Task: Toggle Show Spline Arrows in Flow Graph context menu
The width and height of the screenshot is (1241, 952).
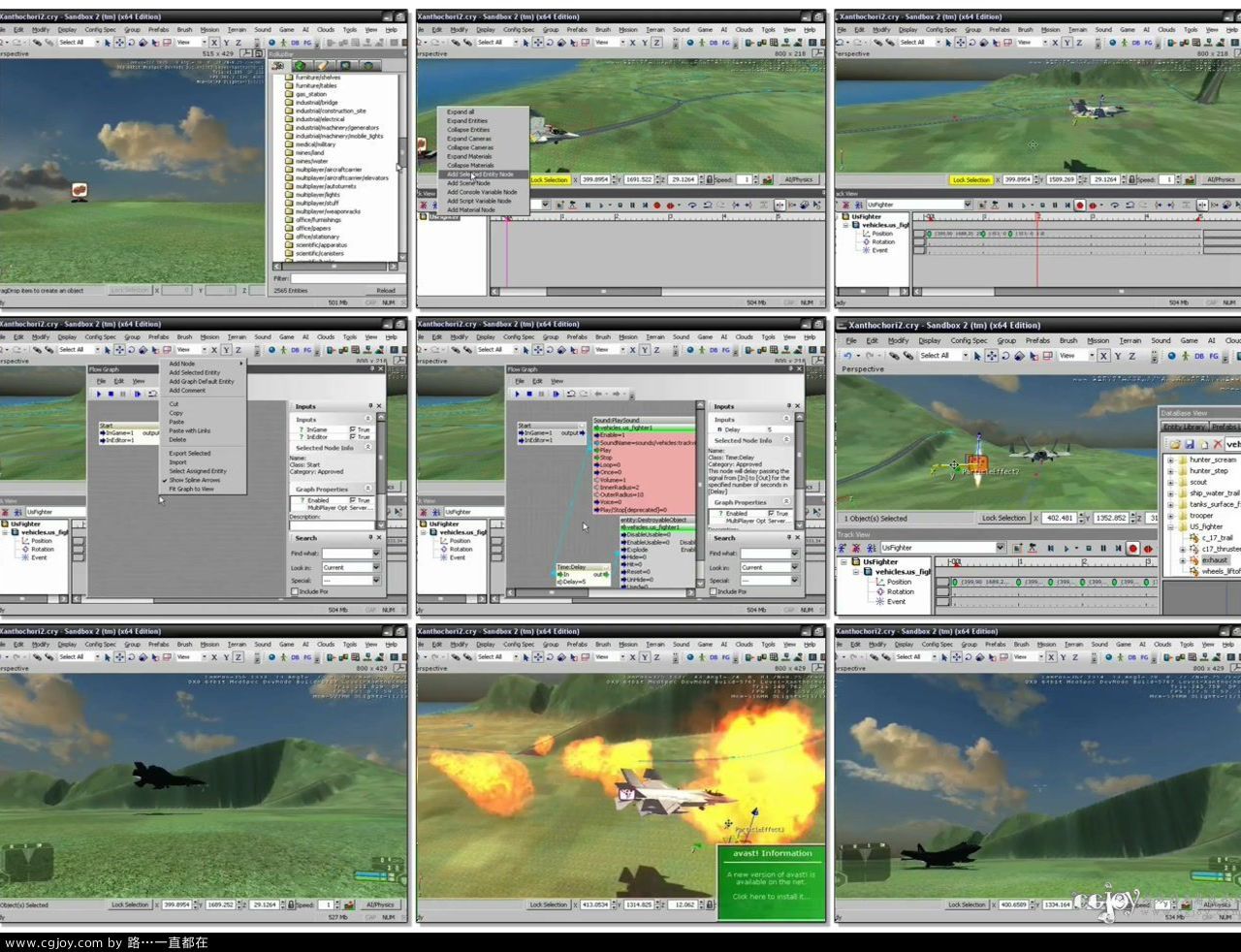Action: click(x=194, y=480)
